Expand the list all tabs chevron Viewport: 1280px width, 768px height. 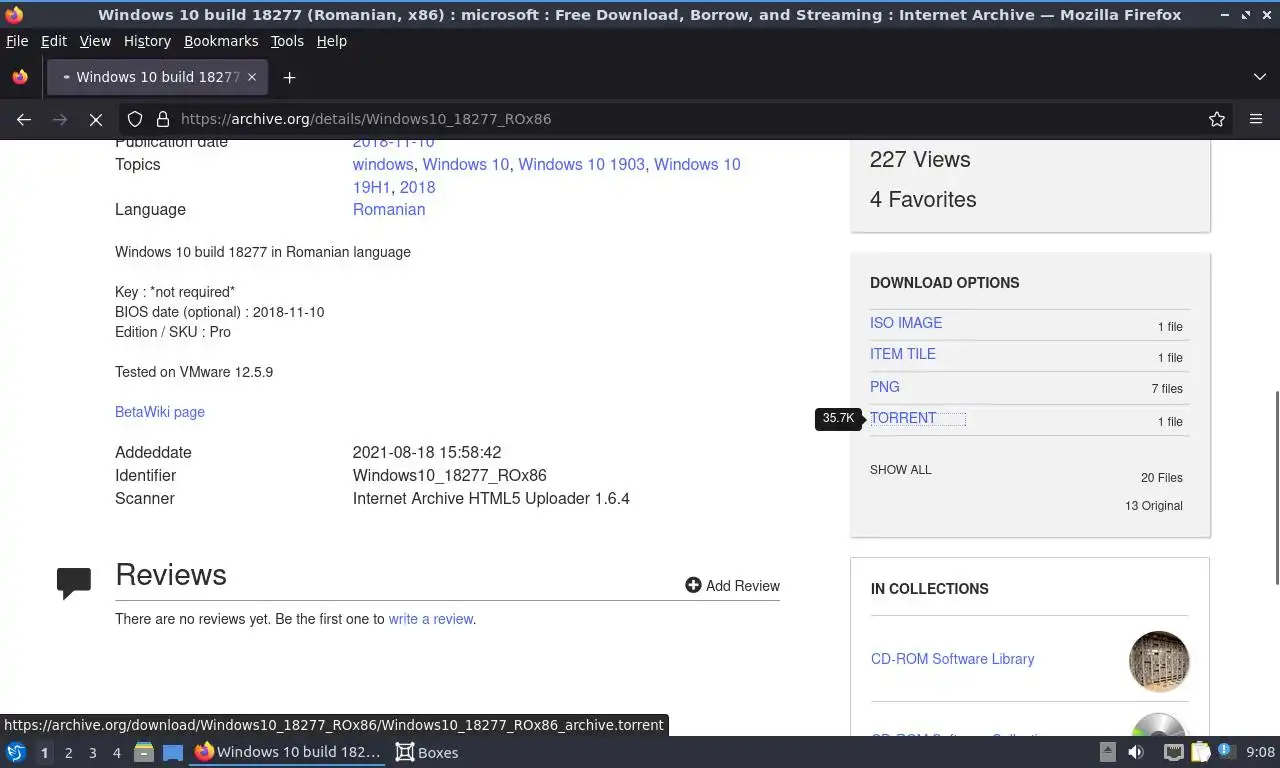coord(1259,77)
